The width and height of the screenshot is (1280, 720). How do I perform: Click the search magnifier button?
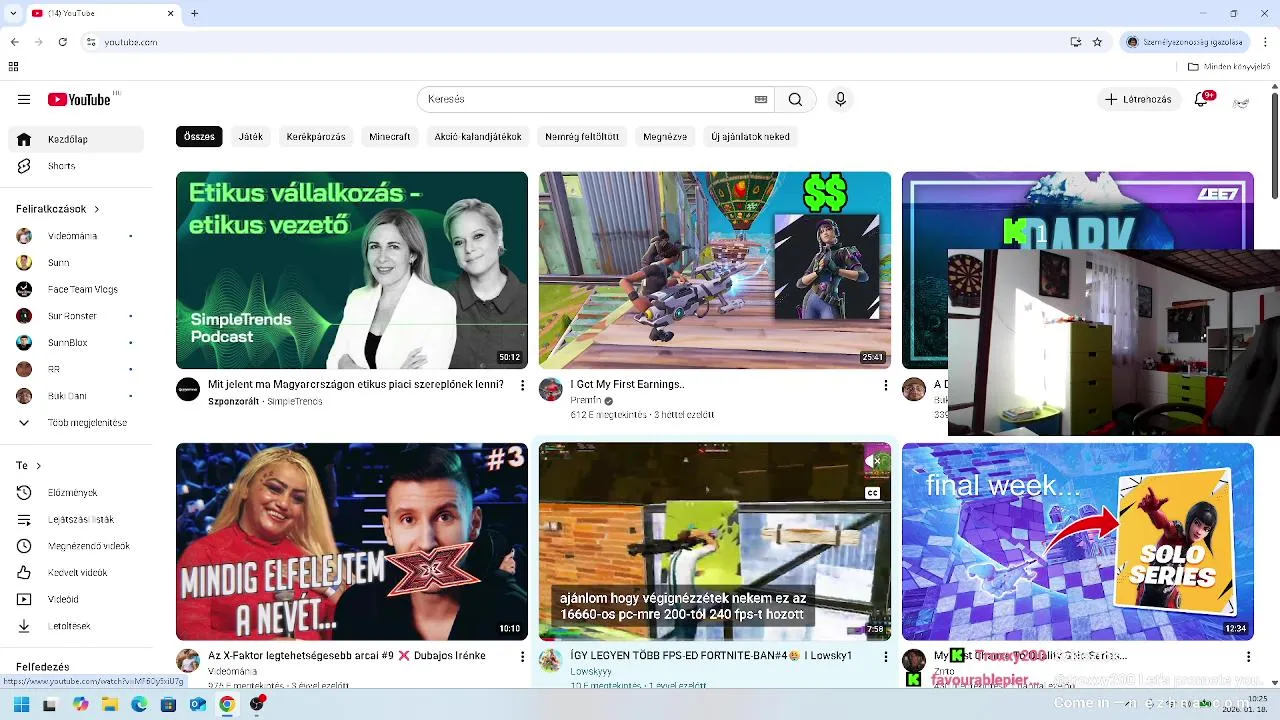tap(795, 99)
